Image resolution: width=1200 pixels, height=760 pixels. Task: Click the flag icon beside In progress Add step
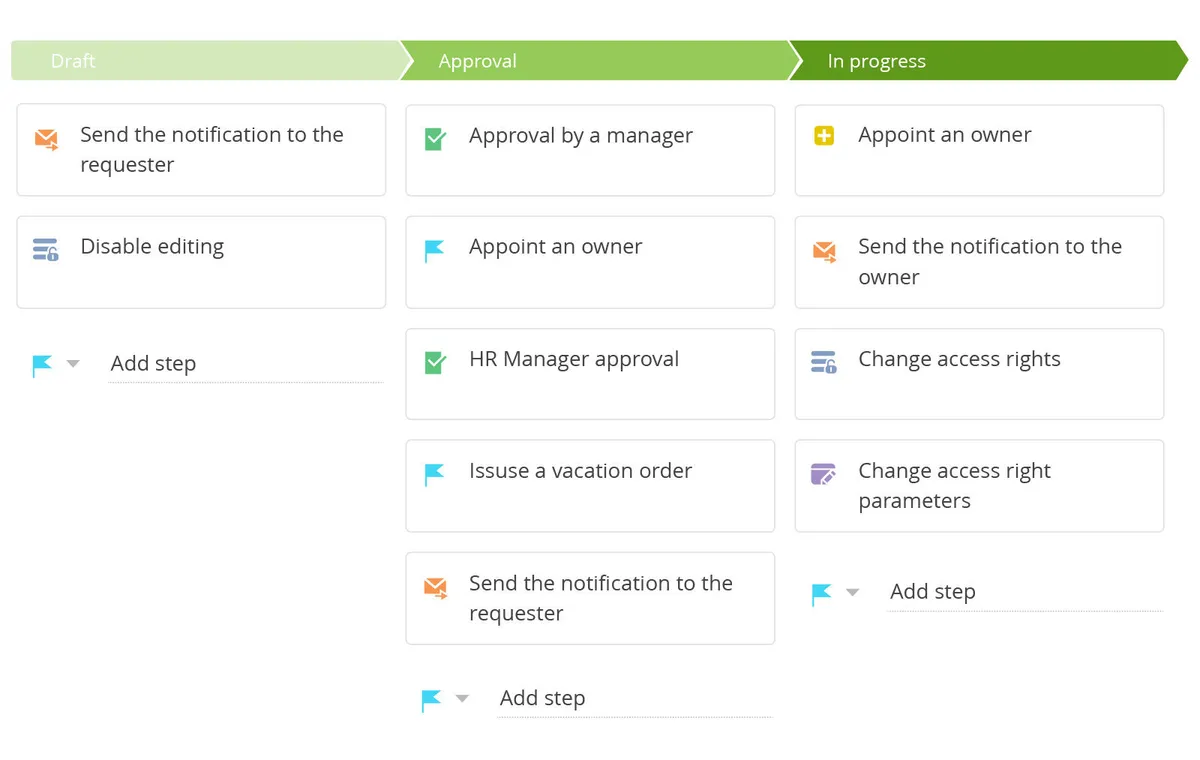(x=821, y=595)
